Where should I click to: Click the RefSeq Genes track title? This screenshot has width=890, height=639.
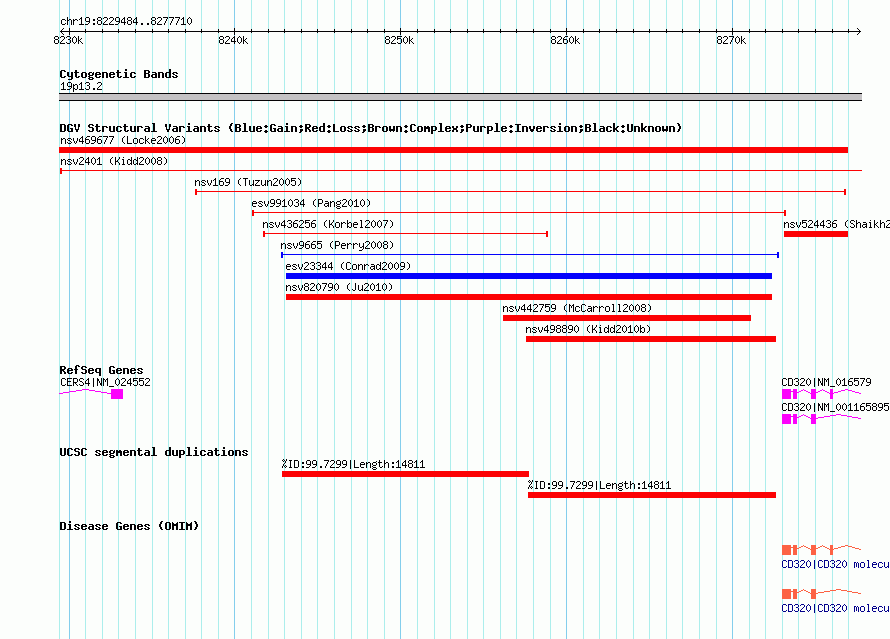point(101,370)
